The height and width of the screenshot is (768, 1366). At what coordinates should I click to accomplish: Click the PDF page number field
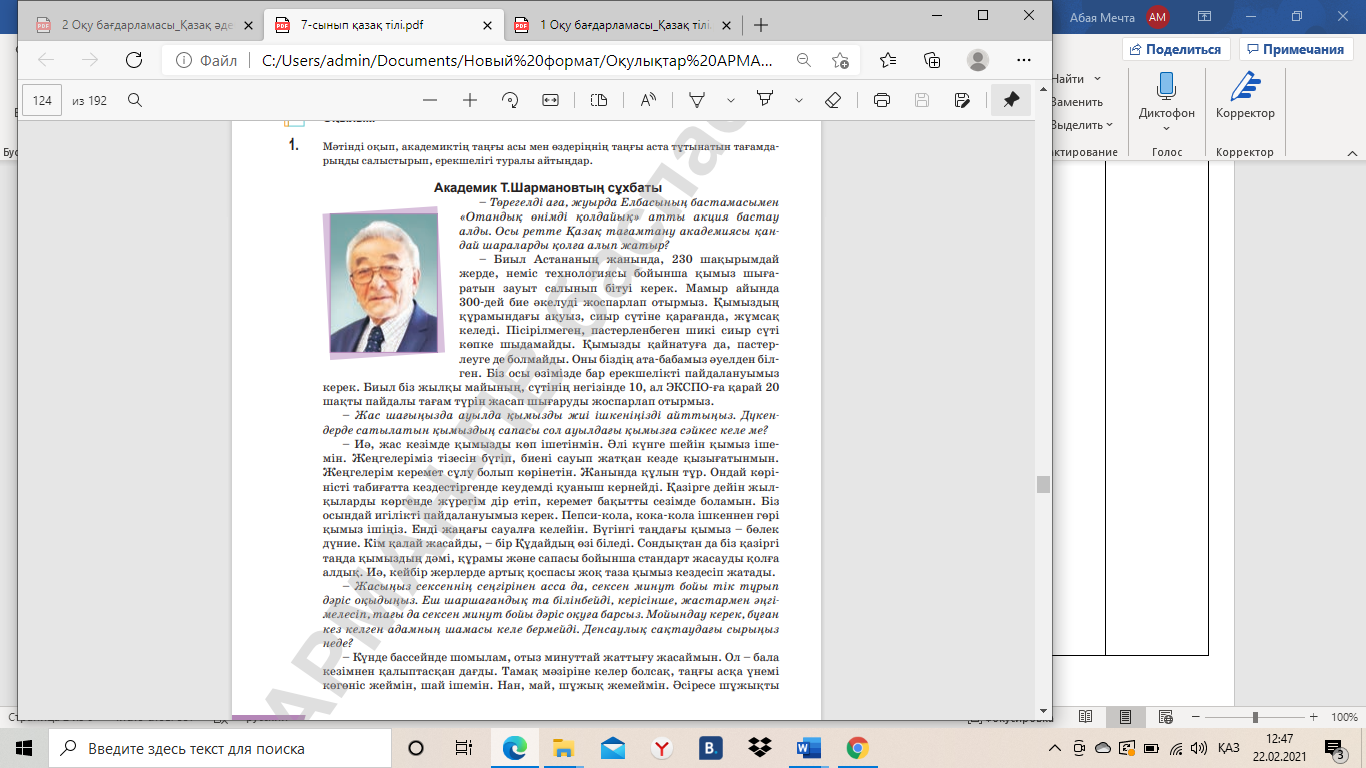pos(42,100)
